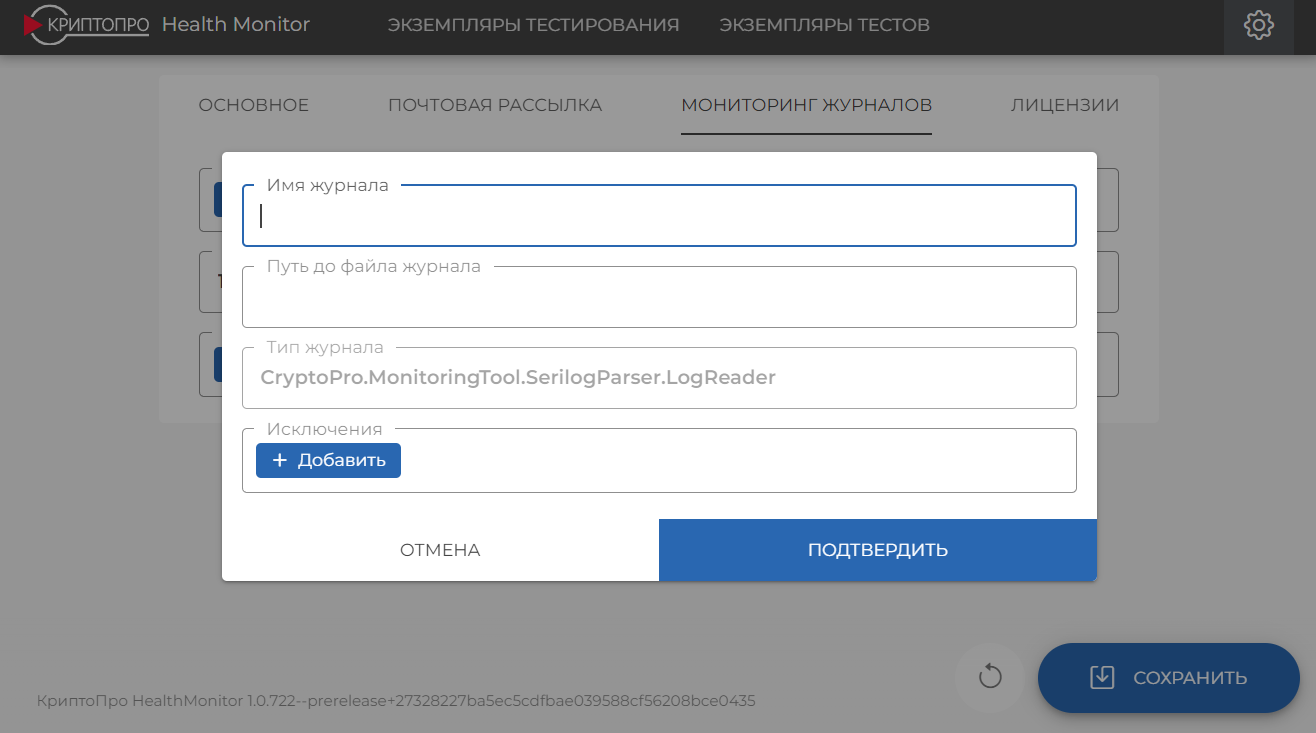The height and width of the screenshot is (733, 1316).
Task: Click the Тип журнала field
Action: coord(659,378)
